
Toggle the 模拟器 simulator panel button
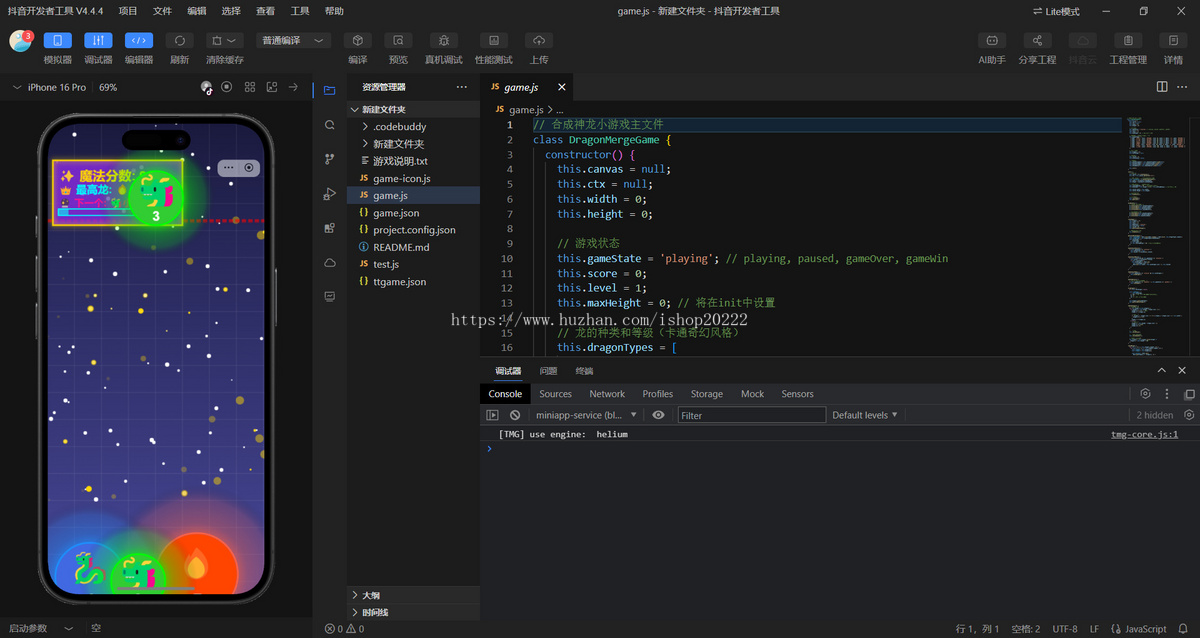[57, 41]
